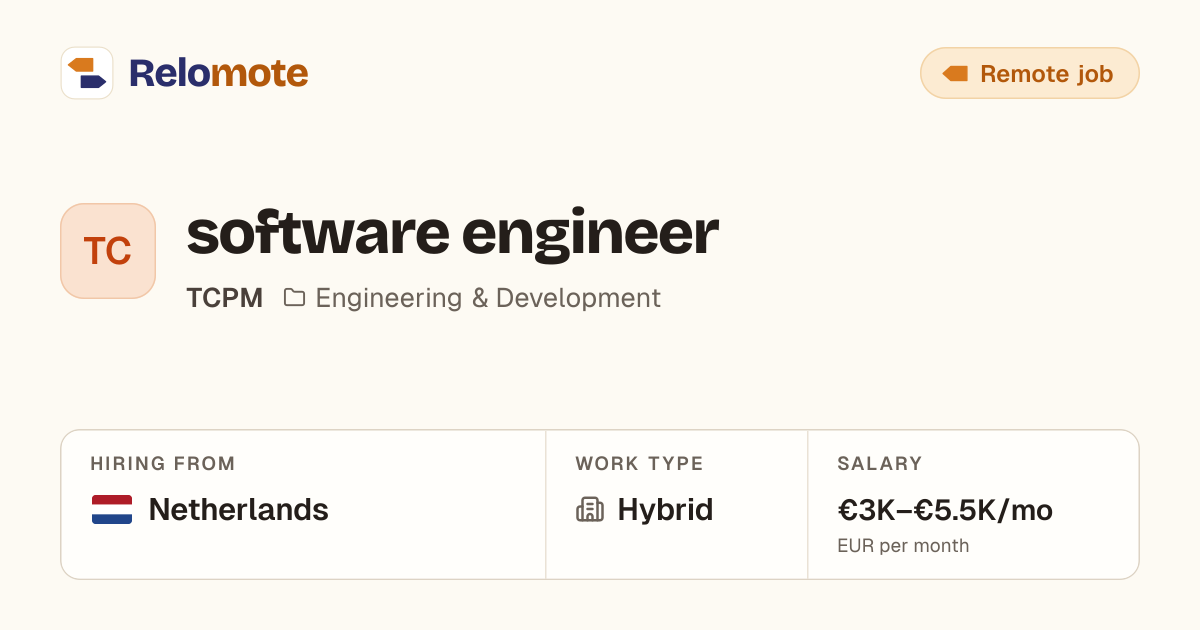Click the SALARY label

(880, 464)
